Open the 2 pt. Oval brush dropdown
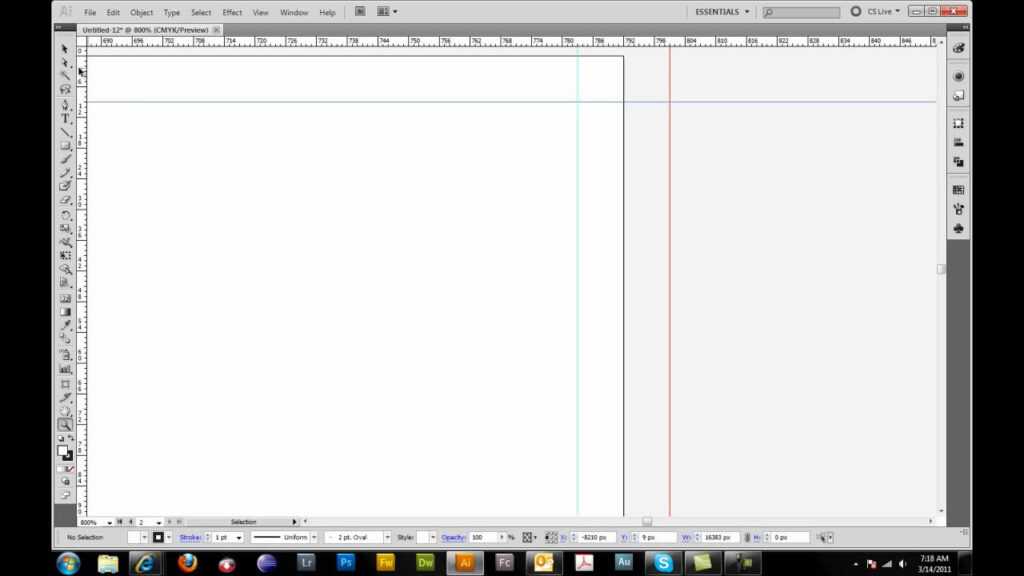This screenshot has width=1024, height=576. coord(390,537)
